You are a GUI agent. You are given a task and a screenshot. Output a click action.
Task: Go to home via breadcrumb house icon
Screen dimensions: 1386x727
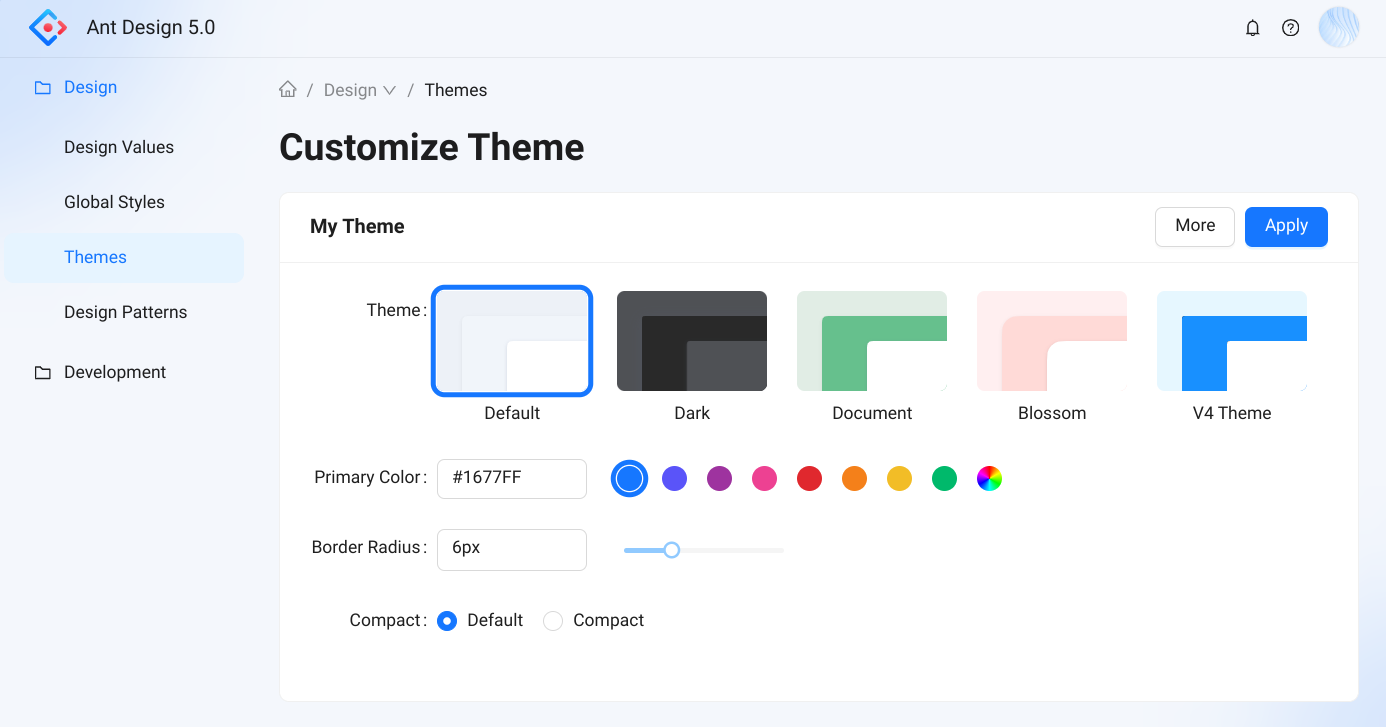coord(288,89)
